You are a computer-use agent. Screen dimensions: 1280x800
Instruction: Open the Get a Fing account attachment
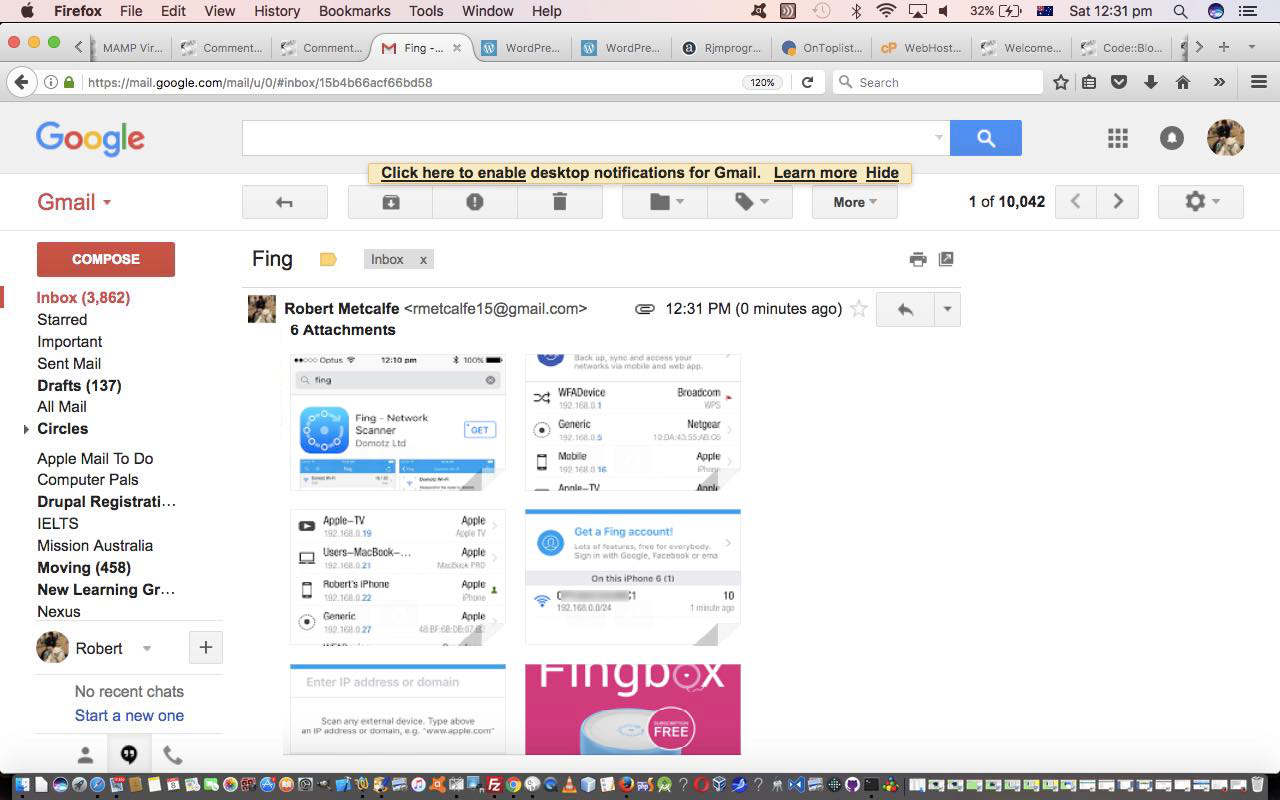pyautogui.click(x=633, y=577)
